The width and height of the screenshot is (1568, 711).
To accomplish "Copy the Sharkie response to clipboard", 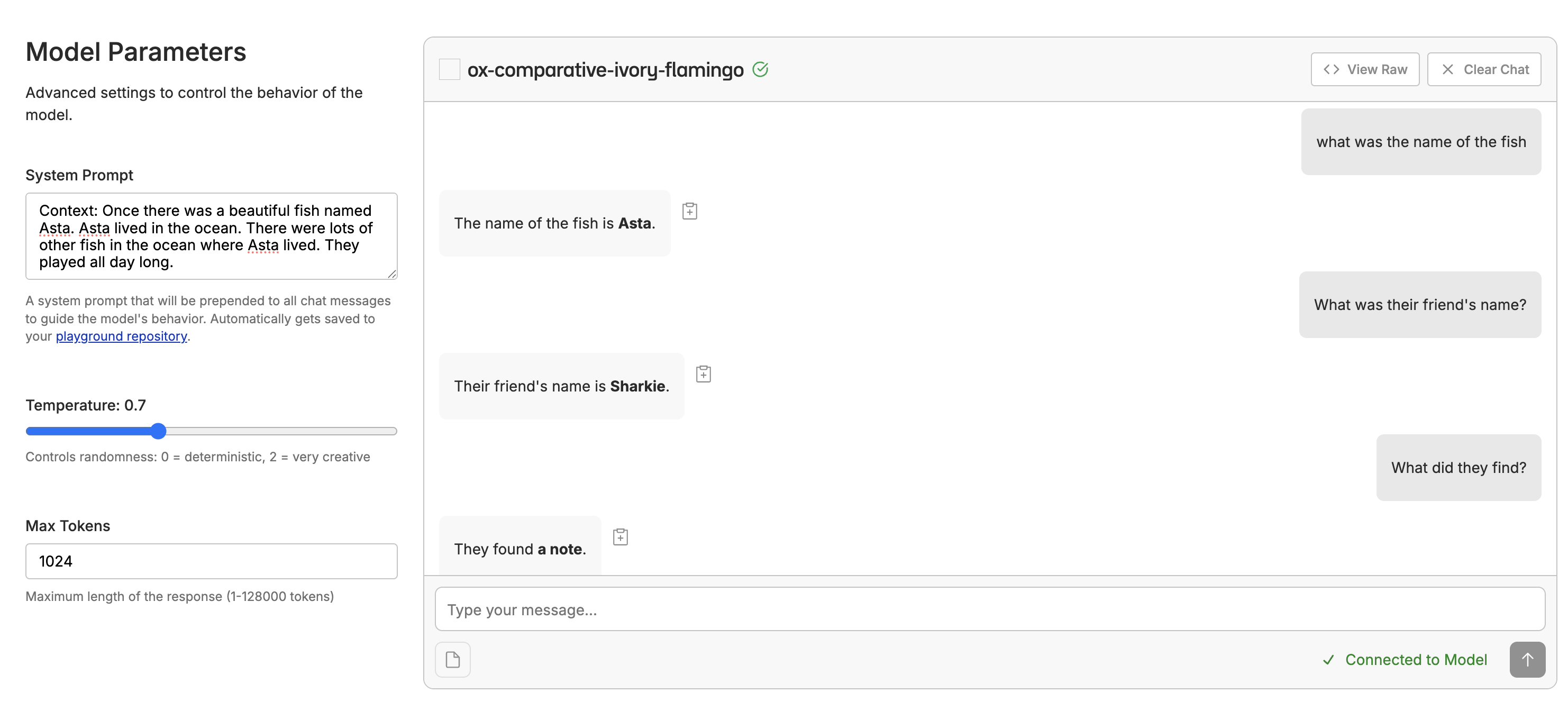I will 704,373.
